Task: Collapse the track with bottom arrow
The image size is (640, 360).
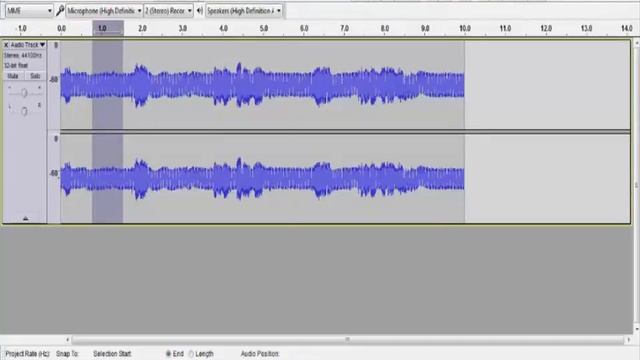Action: pos(25,218)
